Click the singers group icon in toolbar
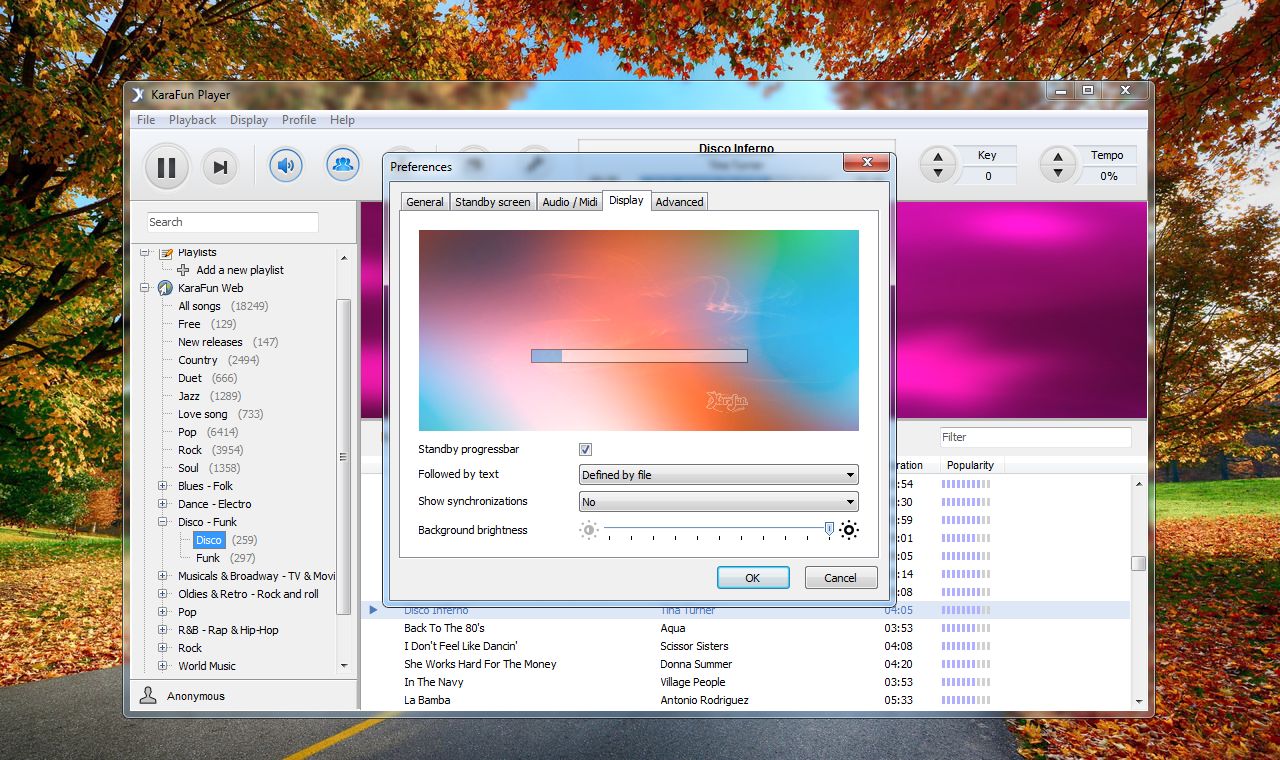This screenshot has height=760, width=1280. [343, 163]
